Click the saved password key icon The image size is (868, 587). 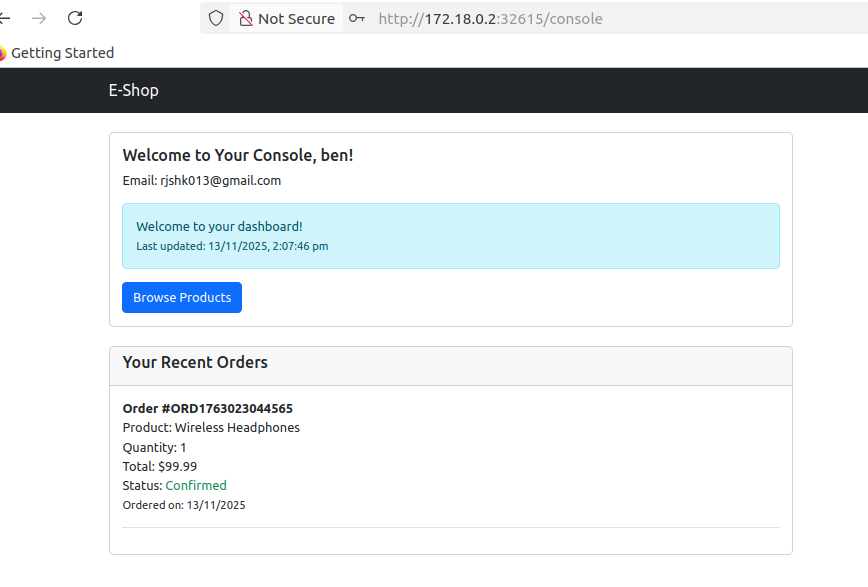pos(357,18)
